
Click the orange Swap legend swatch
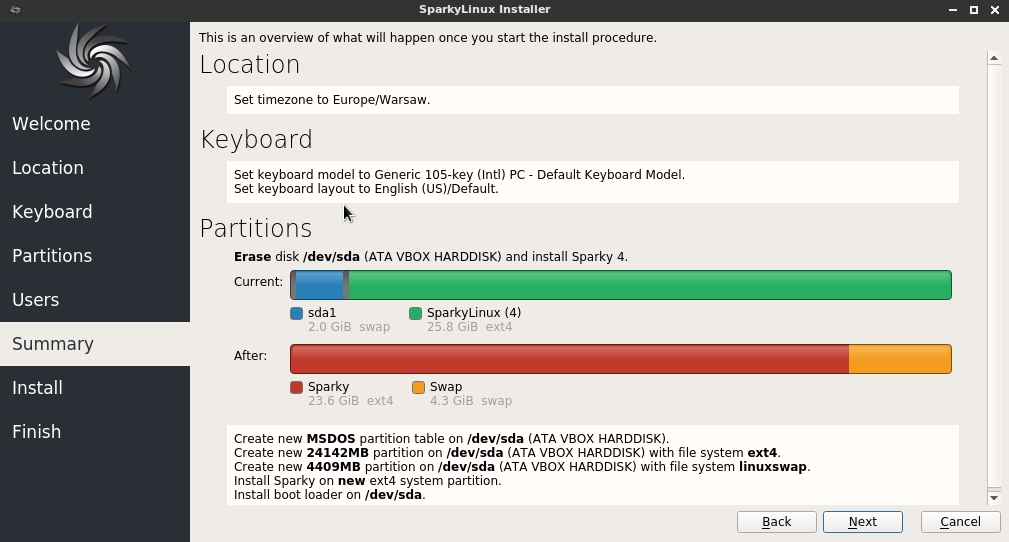point(418,388)
